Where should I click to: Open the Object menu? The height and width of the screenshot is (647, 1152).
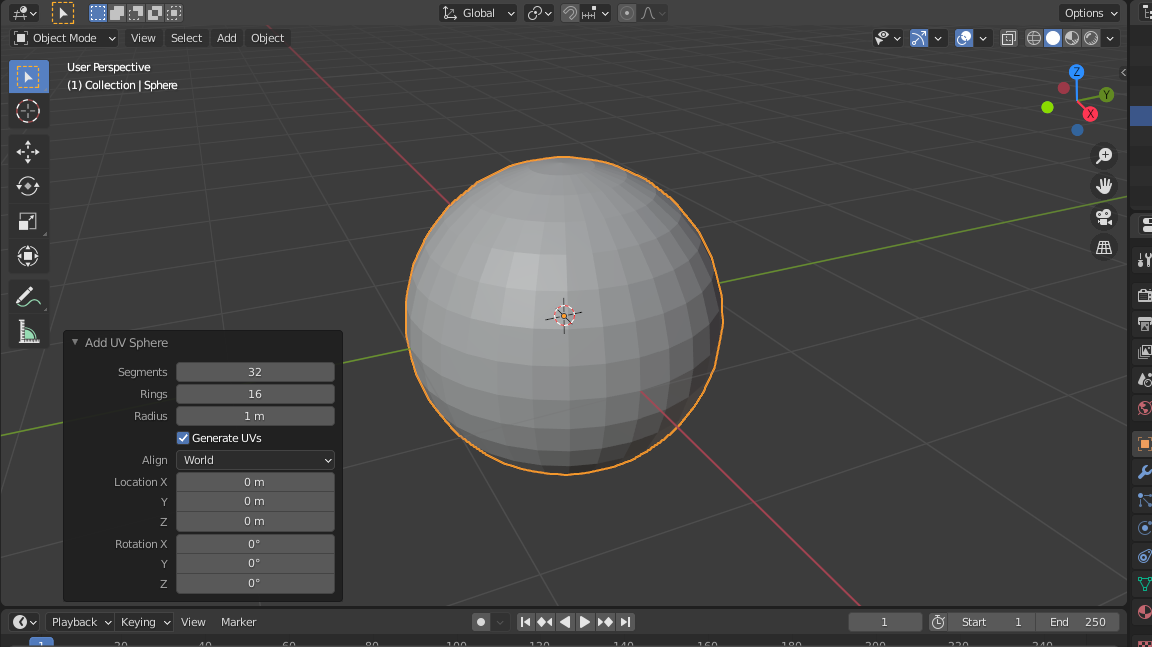click(267, 38)
